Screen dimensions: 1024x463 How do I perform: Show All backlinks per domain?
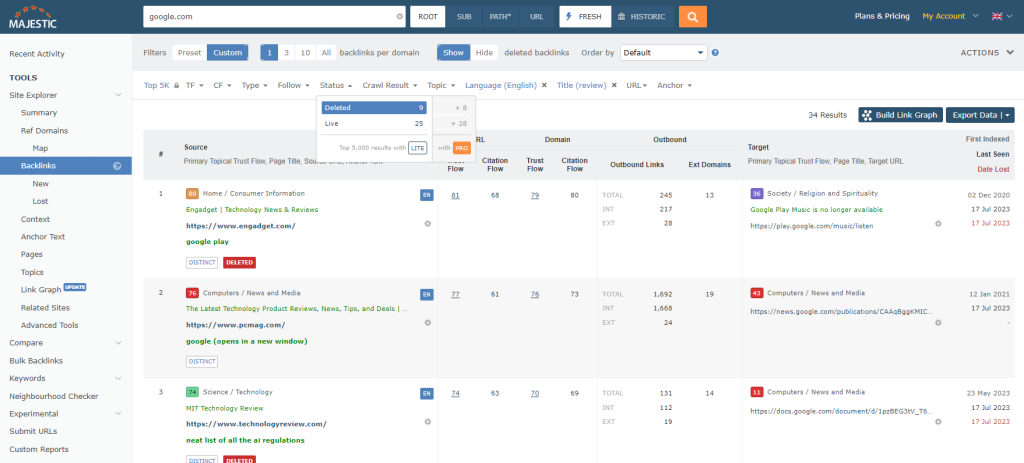click(x=327, y=53)
